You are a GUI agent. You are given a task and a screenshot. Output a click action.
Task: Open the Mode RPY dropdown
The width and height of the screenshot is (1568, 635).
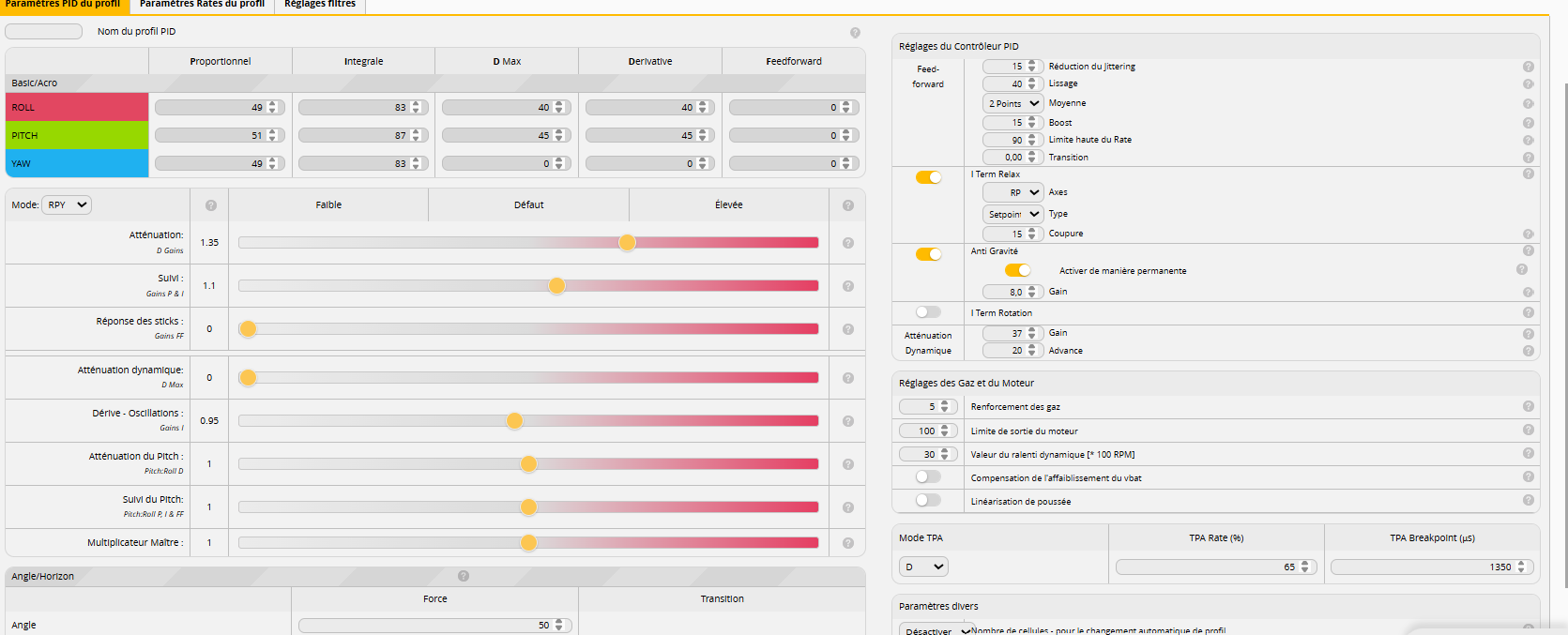(67, 204)
